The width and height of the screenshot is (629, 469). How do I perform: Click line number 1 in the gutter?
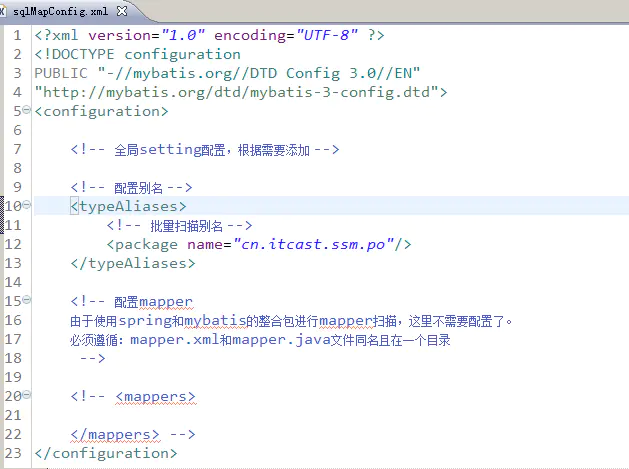click(17, 35)
